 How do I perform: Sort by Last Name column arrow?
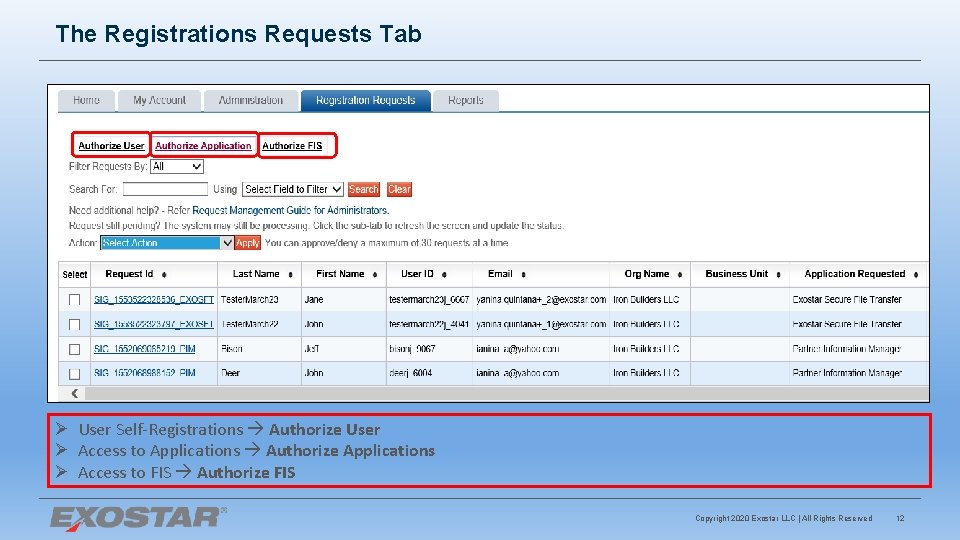point(290,275)
